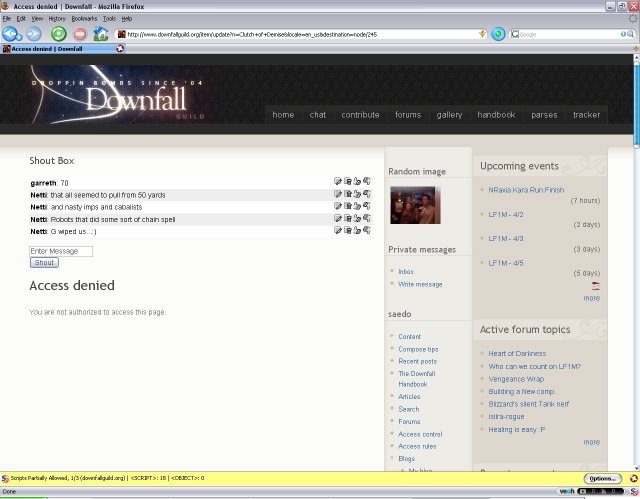Edit the 'nasty imps' shout with pencil icon
Viewport: 640px width, 499px height.
338,206
